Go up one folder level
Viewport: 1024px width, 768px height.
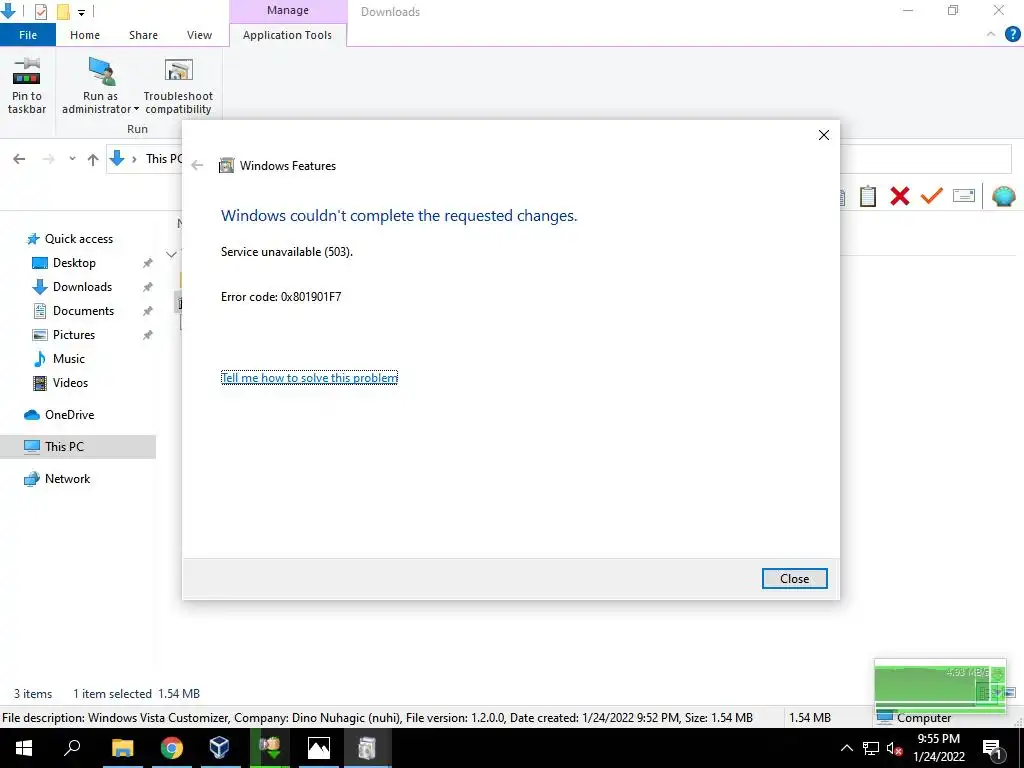[x=93, y=159]
